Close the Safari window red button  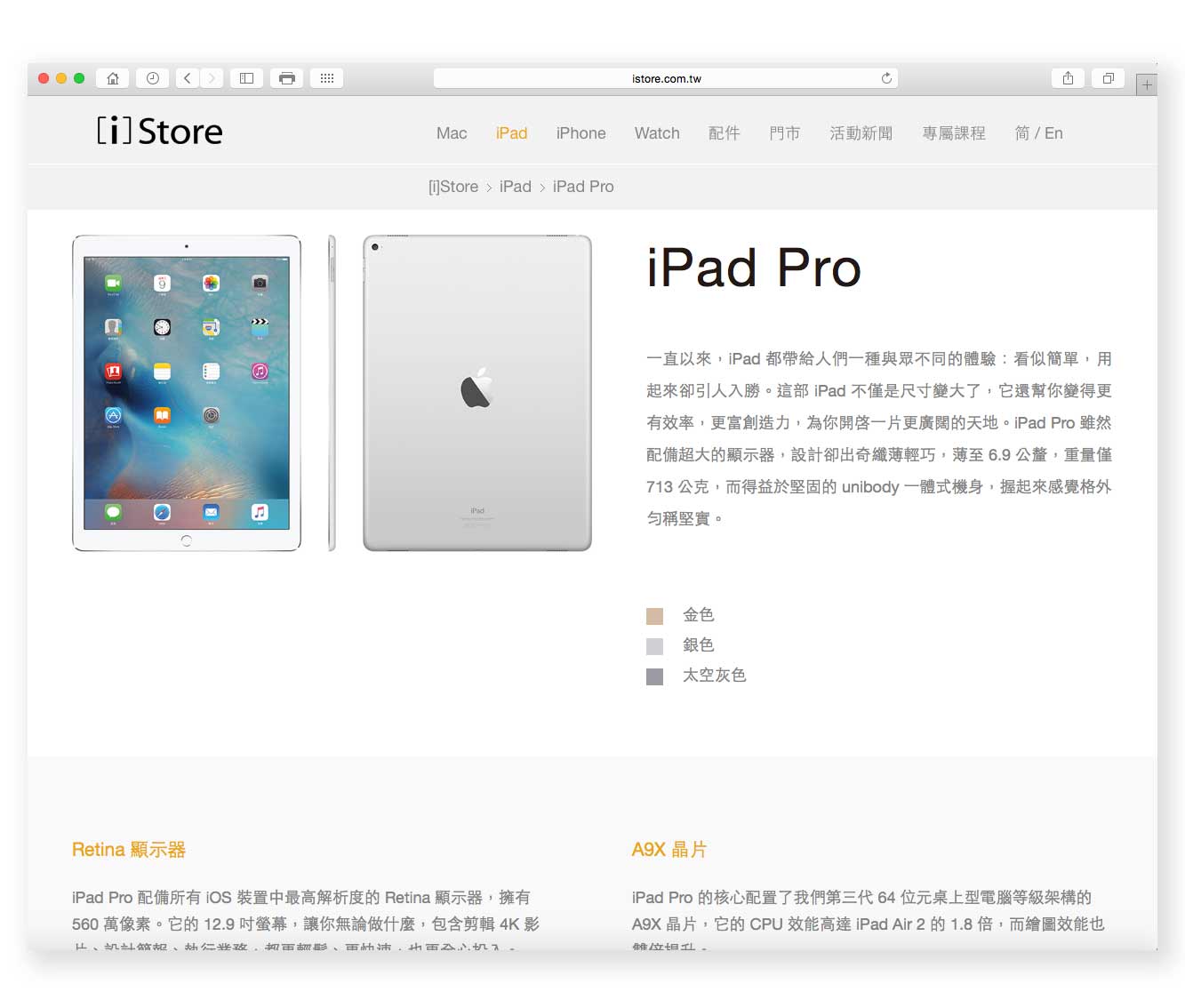coord(44,78)
